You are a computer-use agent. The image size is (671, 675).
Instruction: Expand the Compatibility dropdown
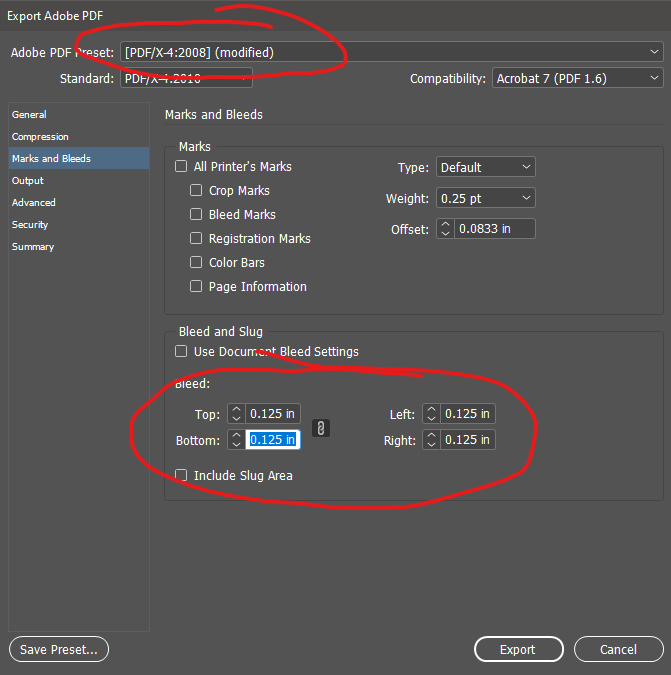(x=577, y=79)
